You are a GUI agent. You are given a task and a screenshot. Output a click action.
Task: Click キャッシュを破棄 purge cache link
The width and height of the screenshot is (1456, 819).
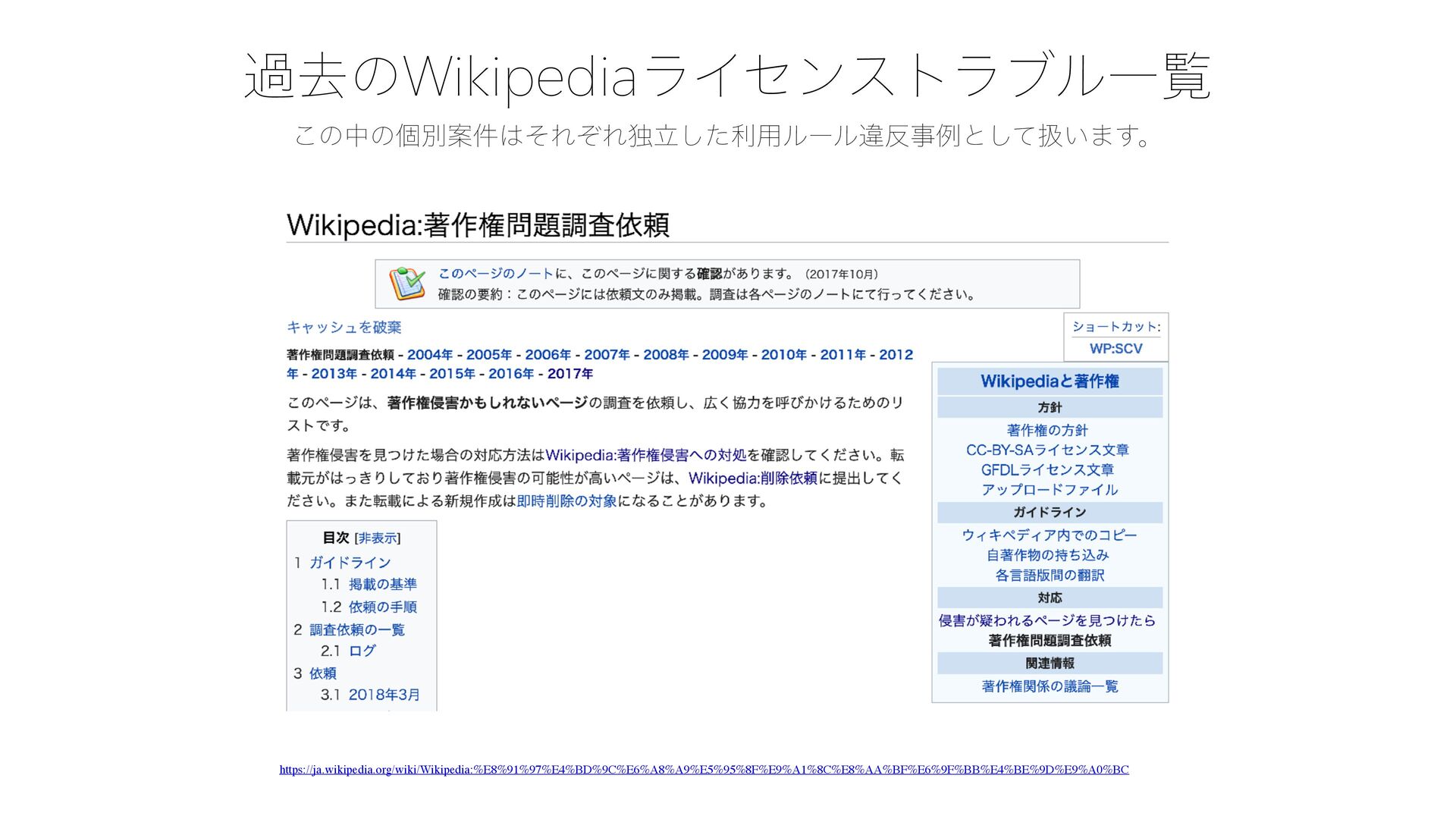[x=344, y=327]
